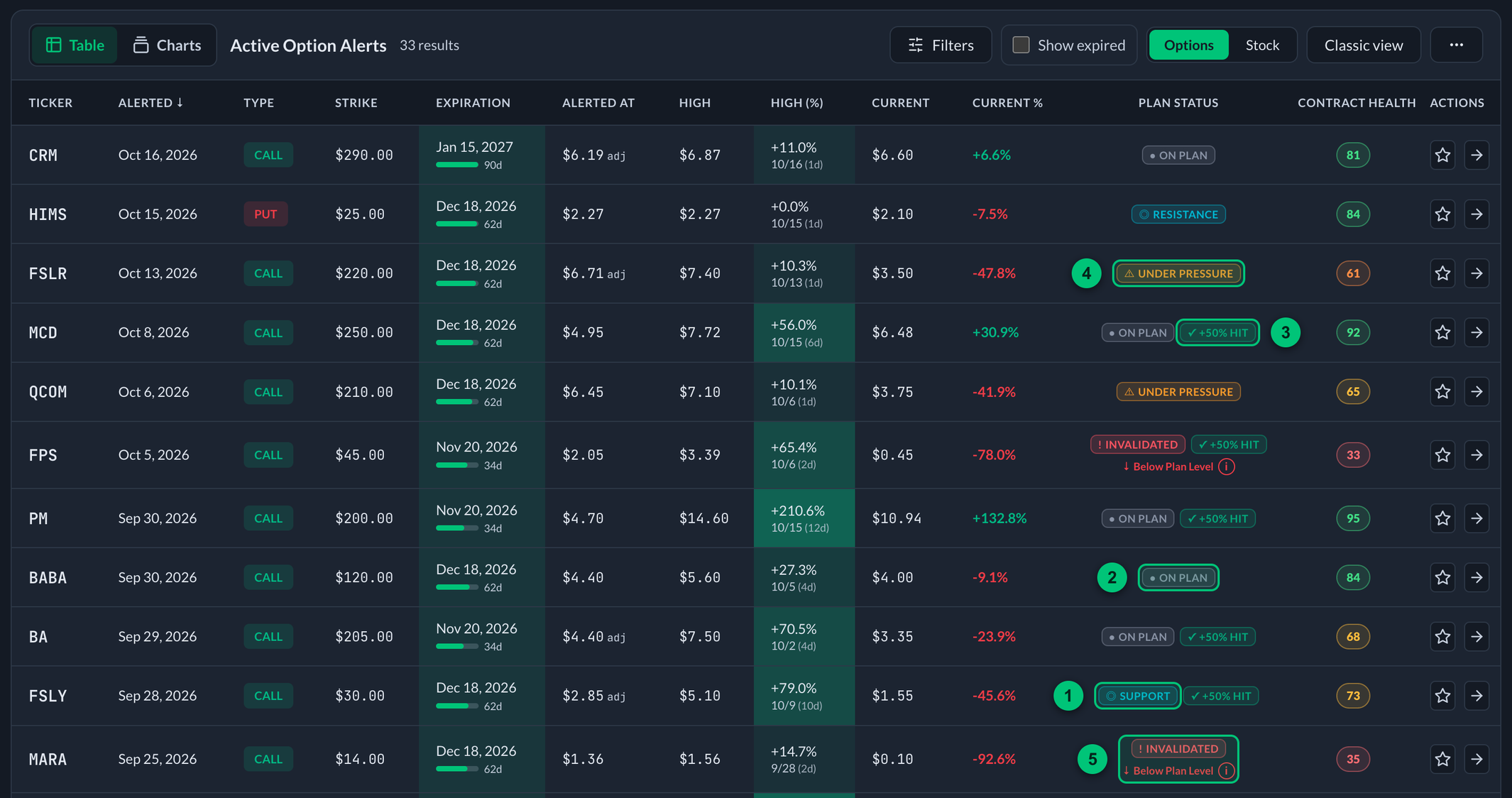1512x798 pixels.
Task: Enable the Show expired checkbox
Action: [1021, 45]
